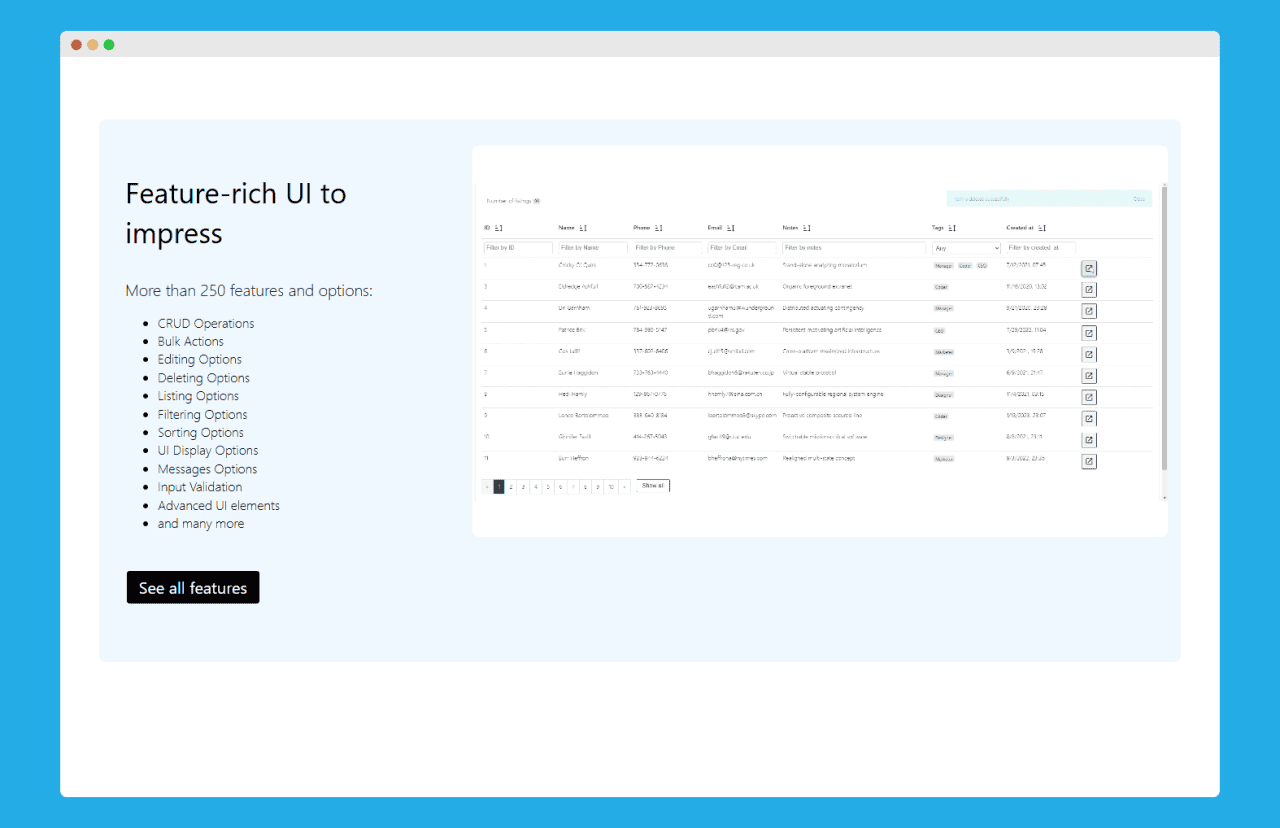Open edit icon on last table row
This screenshot has width=1280, height=828.
1089,461
